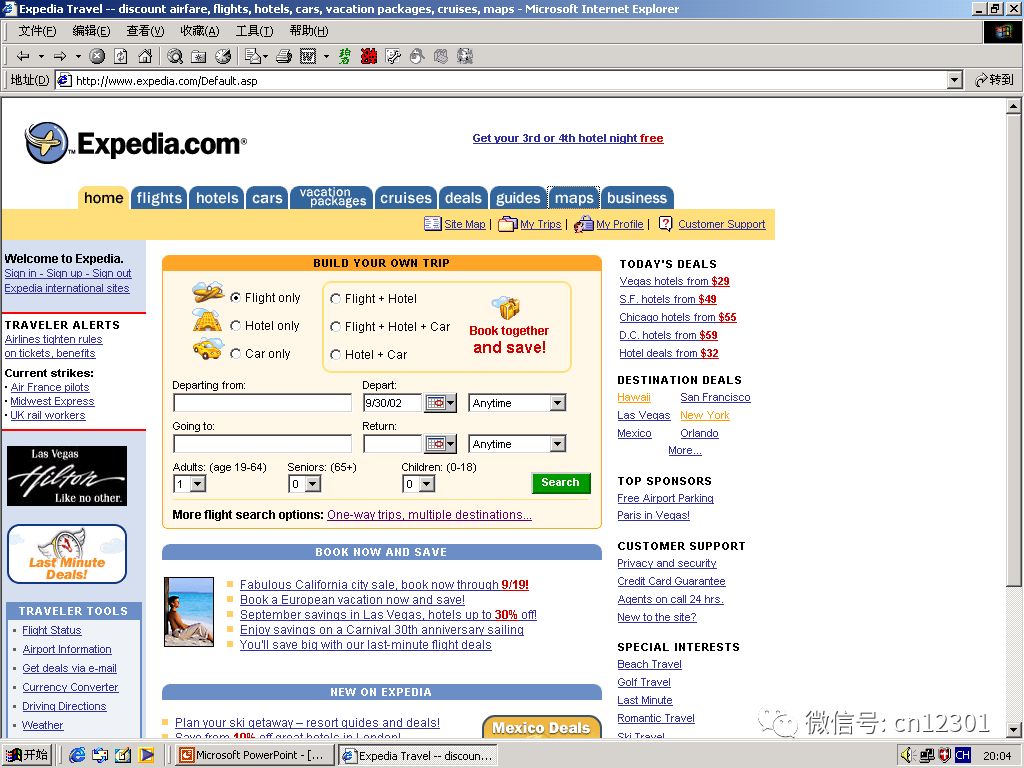Open the Forward button history dropdown arrow
Screen dimensions: 1024x768
[78, 57]
